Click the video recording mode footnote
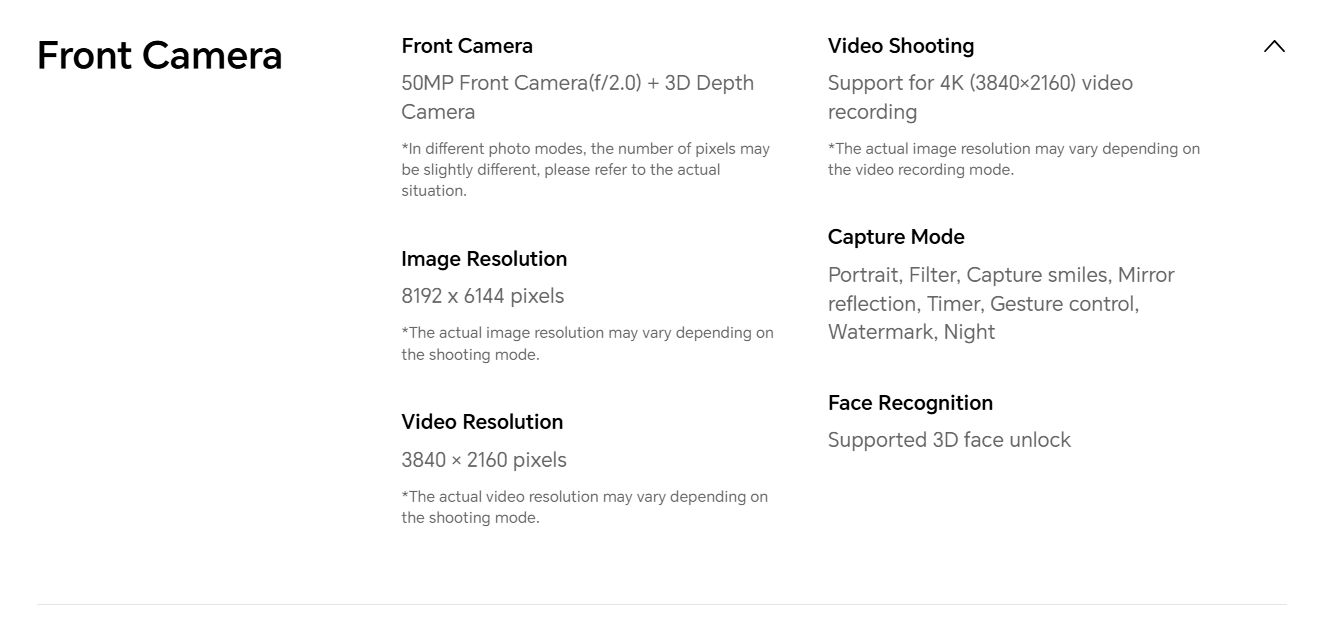 click(x=1013, y=159)
